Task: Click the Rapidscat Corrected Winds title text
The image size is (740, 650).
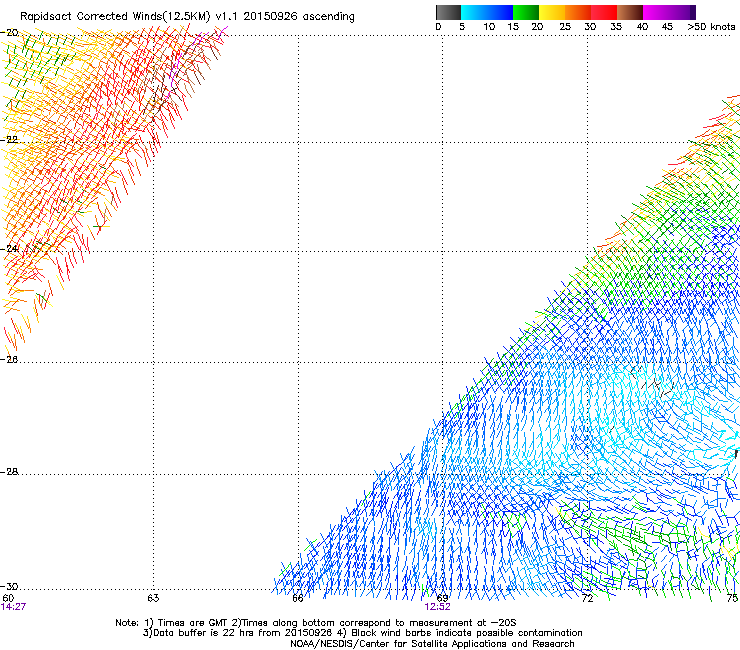Action: [187, 17]
